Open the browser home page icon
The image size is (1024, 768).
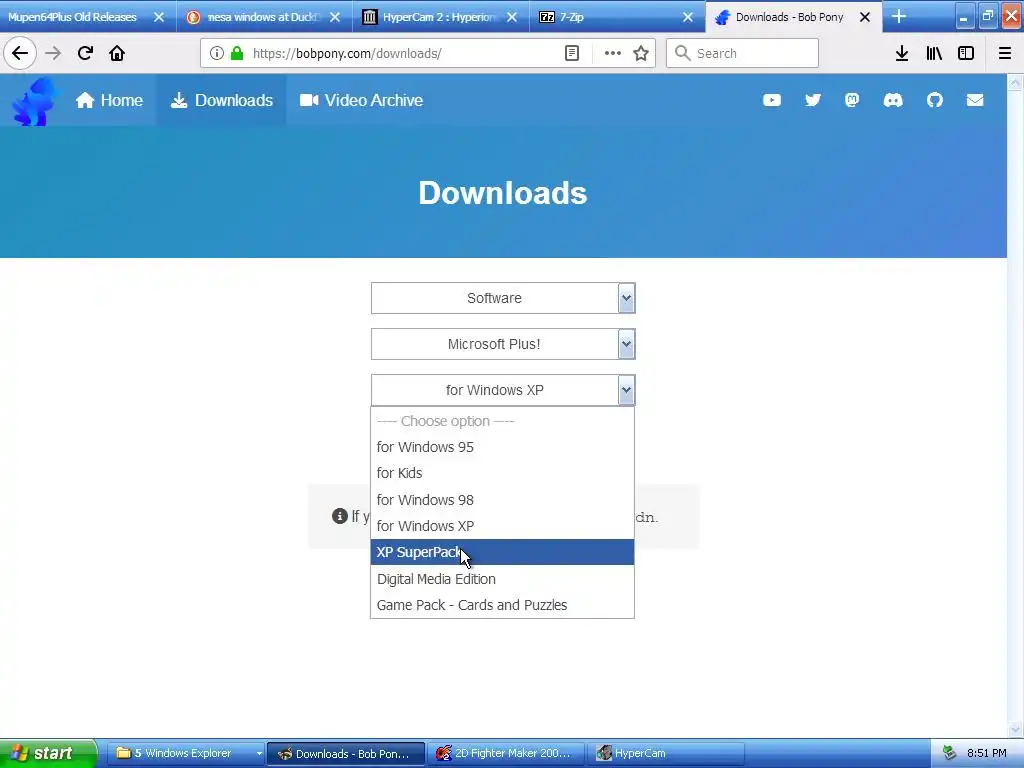coord(117,53)
